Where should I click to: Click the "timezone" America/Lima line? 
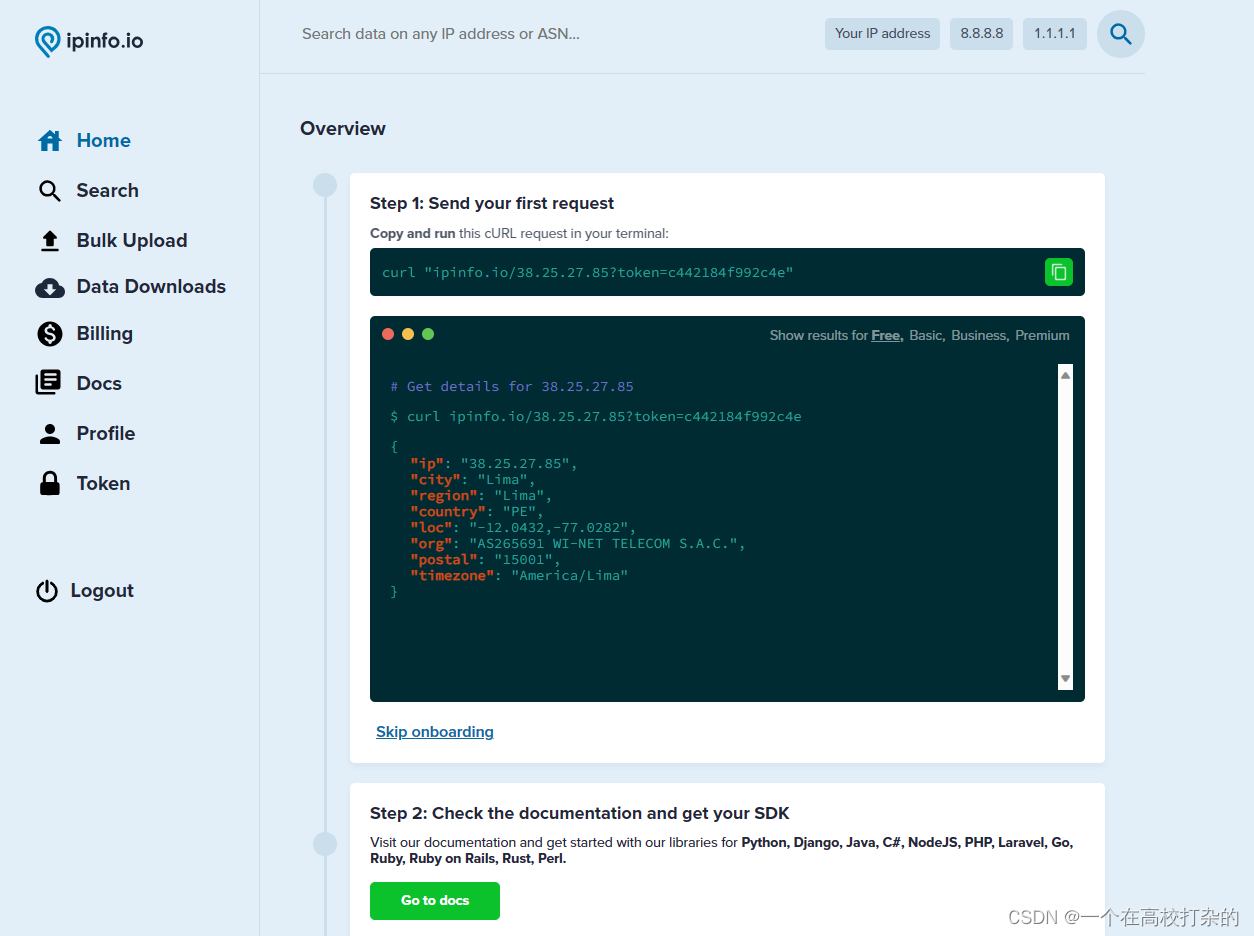(x=519, y=576)
